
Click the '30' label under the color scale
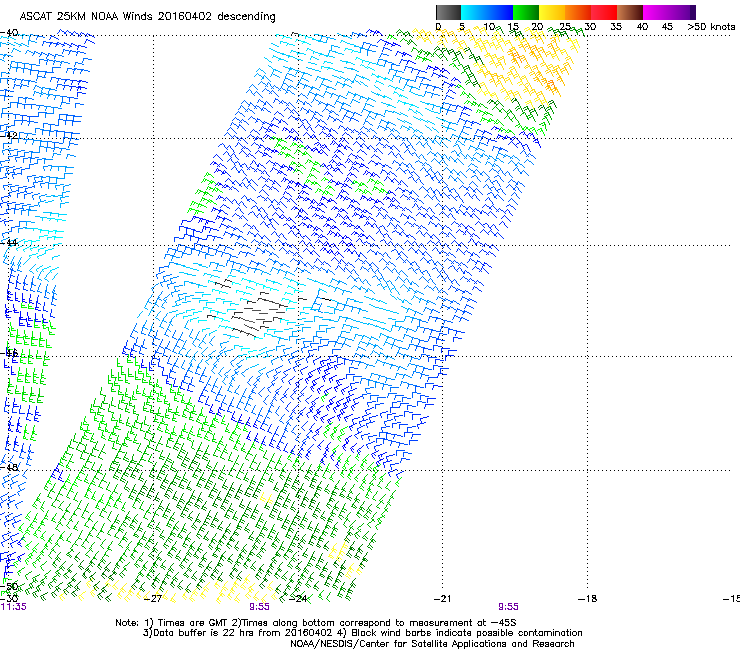pos(590,27)
